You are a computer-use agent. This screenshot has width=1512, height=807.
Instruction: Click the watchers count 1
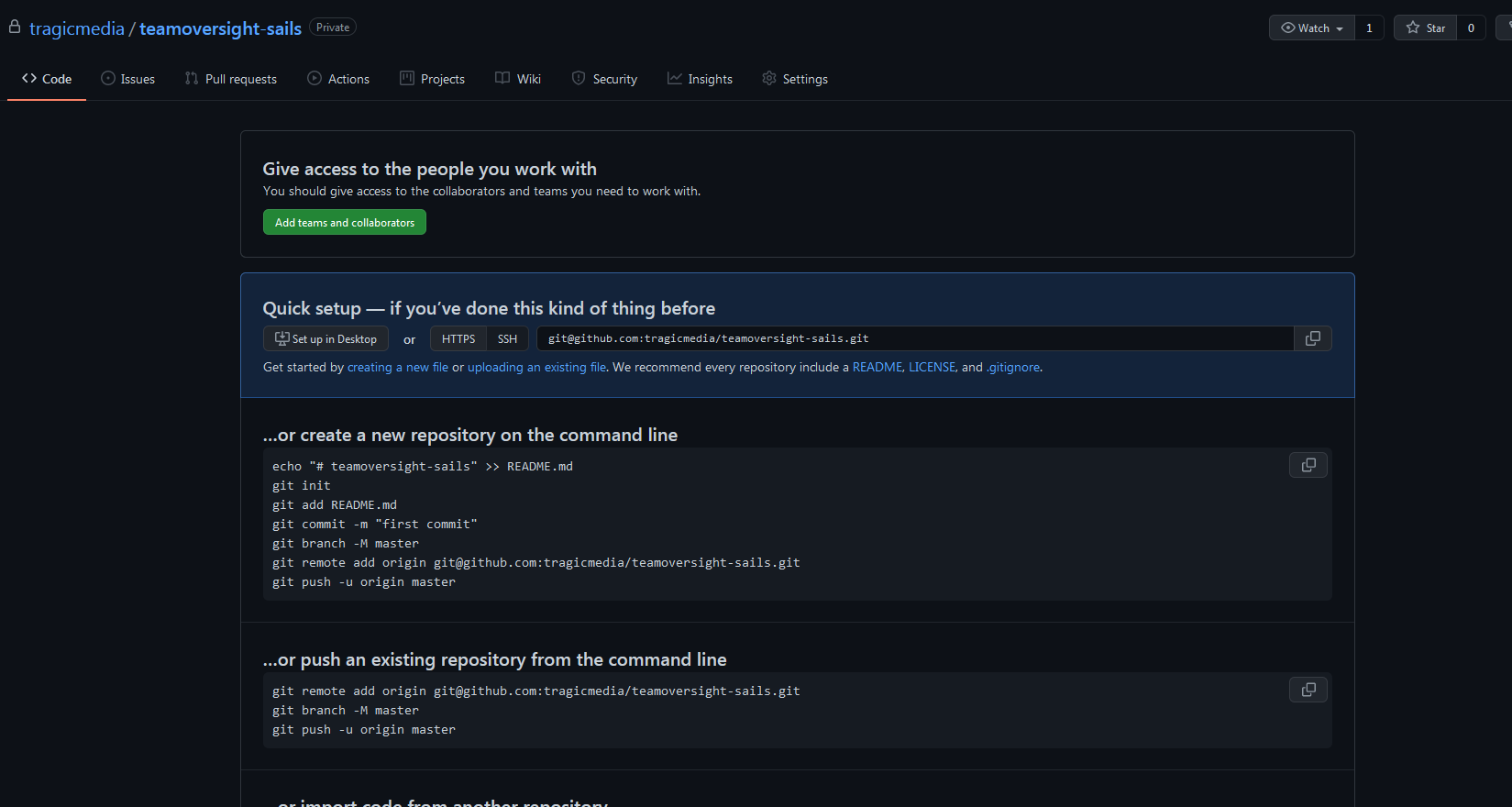click(x=1369, y=28)
